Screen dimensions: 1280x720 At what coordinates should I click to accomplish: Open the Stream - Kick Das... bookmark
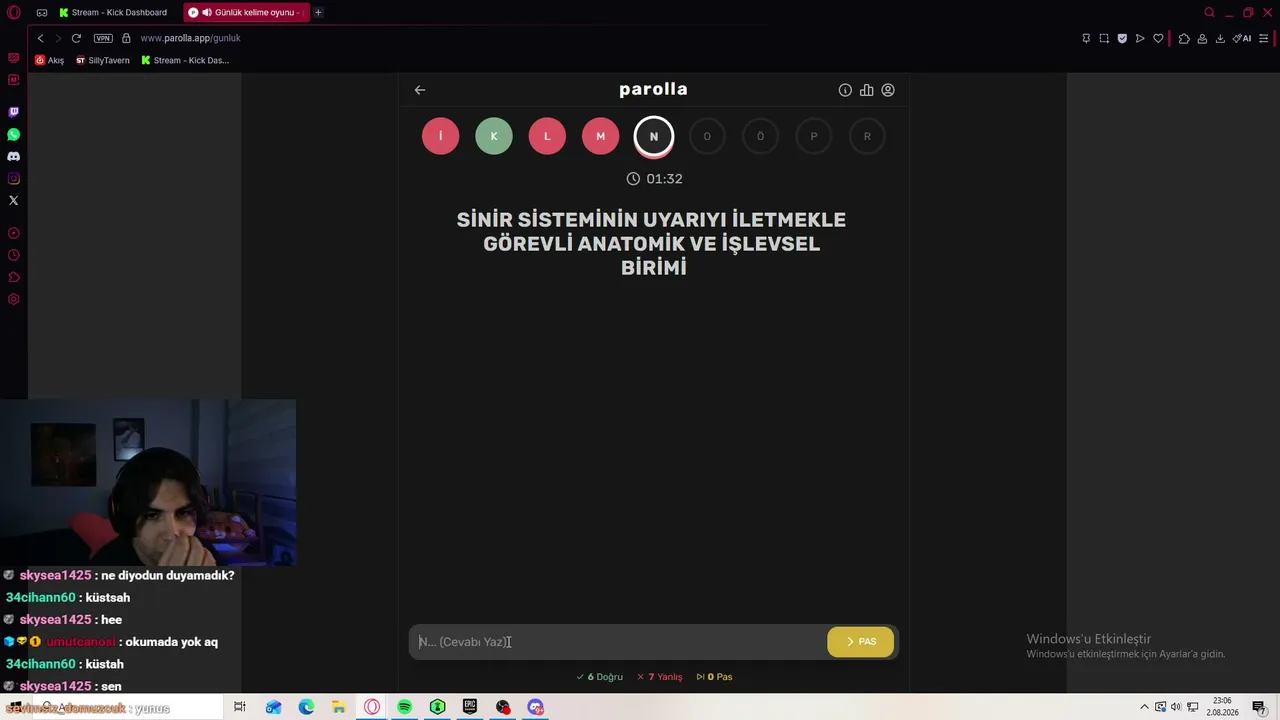pyautogui.click(x=185, y=60)
